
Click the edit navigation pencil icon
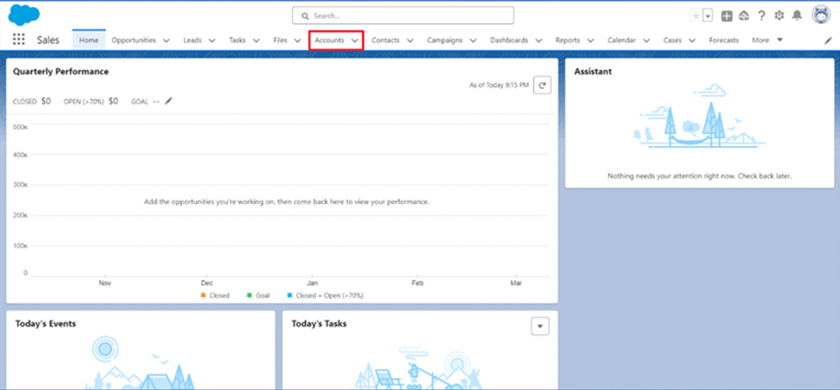point(828,40)
